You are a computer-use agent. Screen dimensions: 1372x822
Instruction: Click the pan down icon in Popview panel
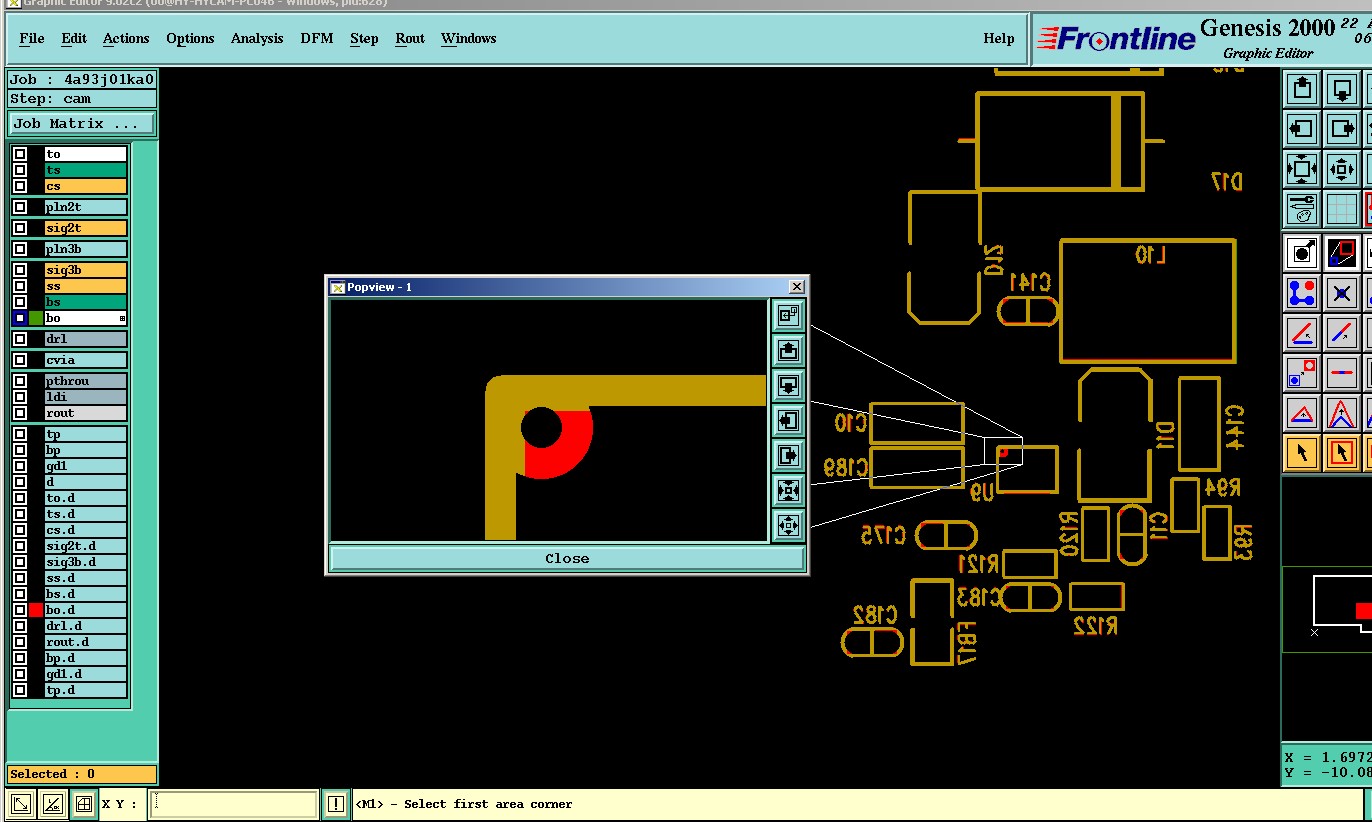point(788,385)
